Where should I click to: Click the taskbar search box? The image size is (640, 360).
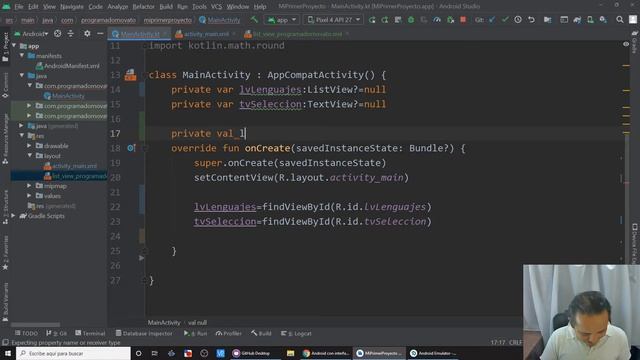point(73,353)
